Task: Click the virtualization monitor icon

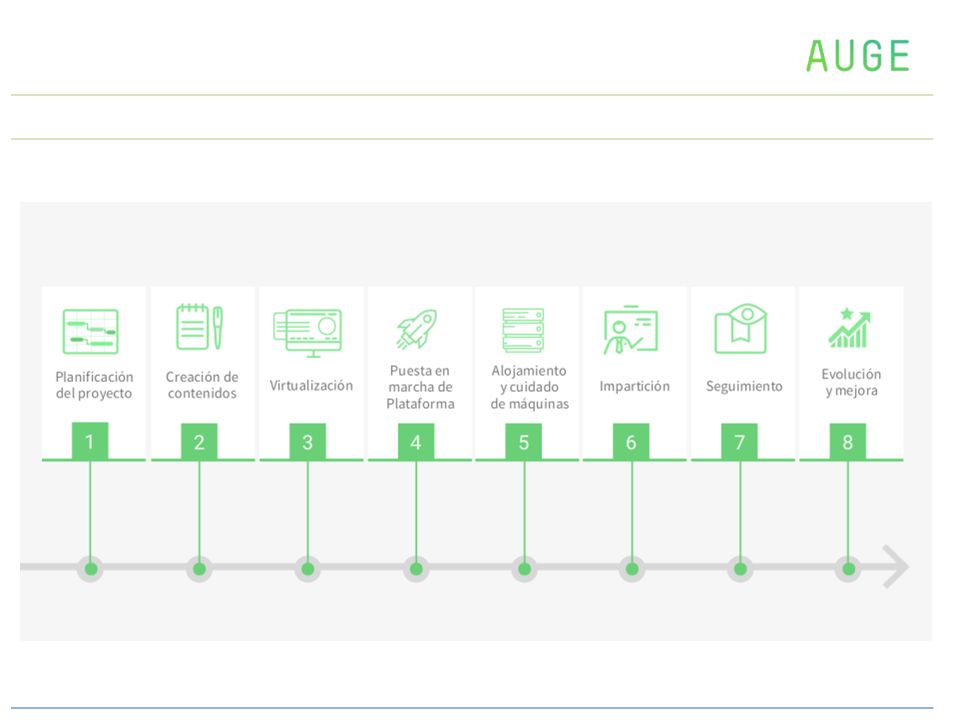Action: click(x=307, y=333)
